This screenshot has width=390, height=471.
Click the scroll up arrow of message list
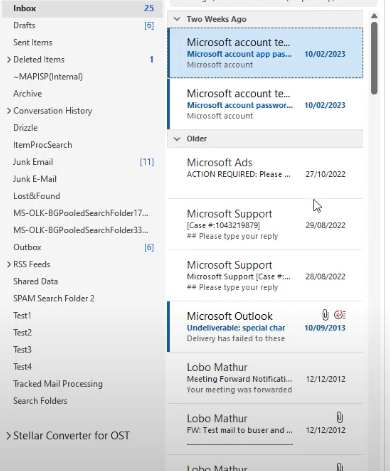[374, 16]
